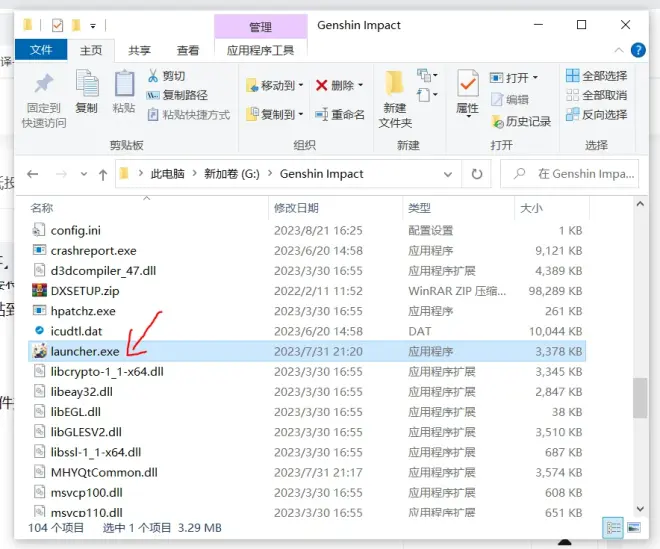Screen dimensions: 660x549
Task: Go back with the left arrow
Action: click(32, 174)
